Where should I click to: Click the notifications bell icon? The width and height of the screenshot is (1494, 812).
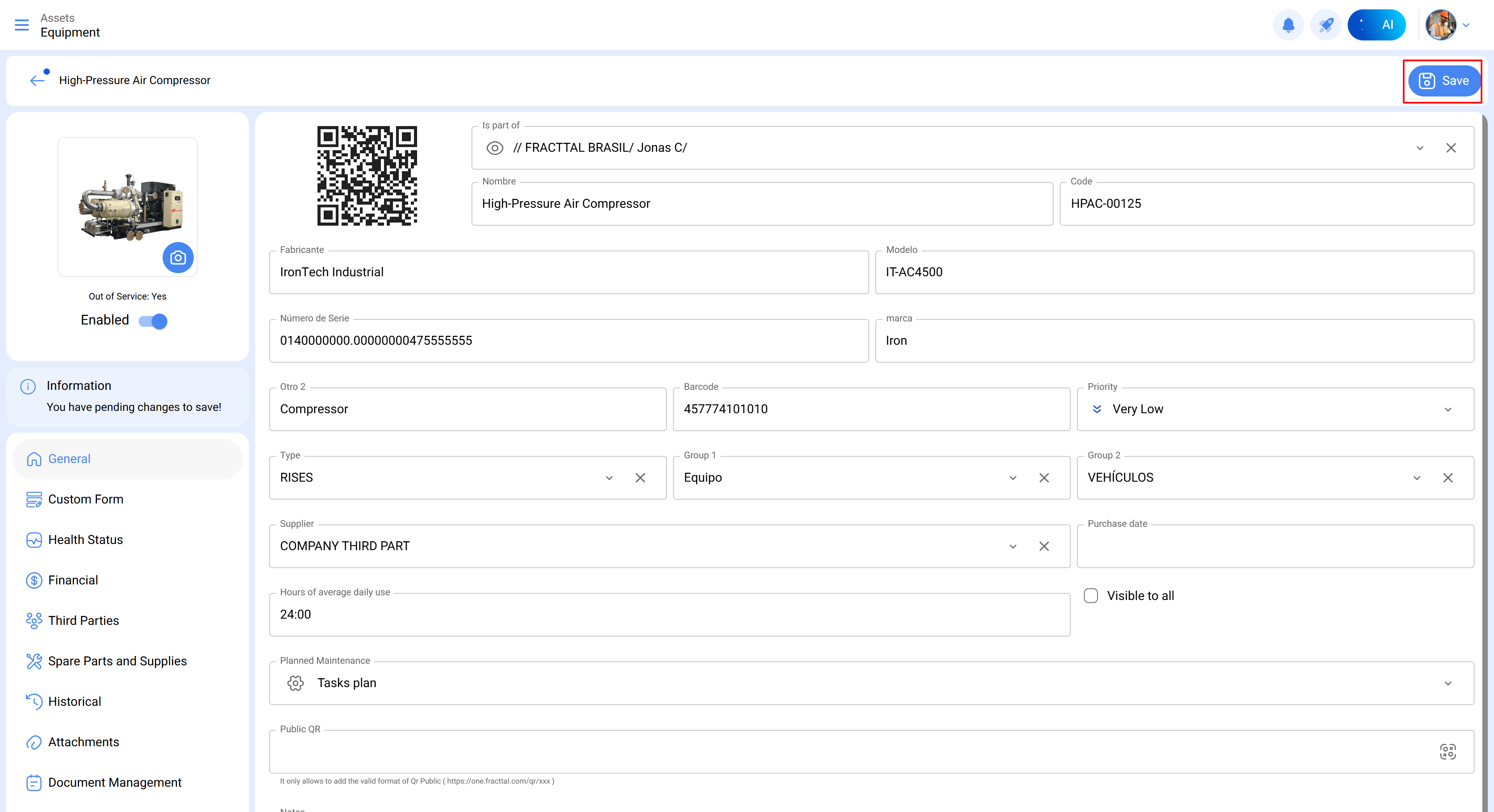(x=1288, y=25)
